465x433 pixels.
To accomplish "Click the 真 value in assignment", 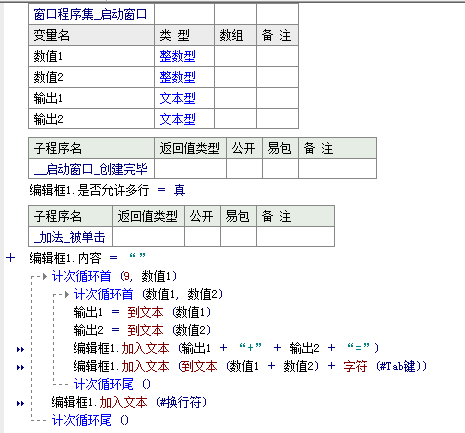I will (179, 190).
